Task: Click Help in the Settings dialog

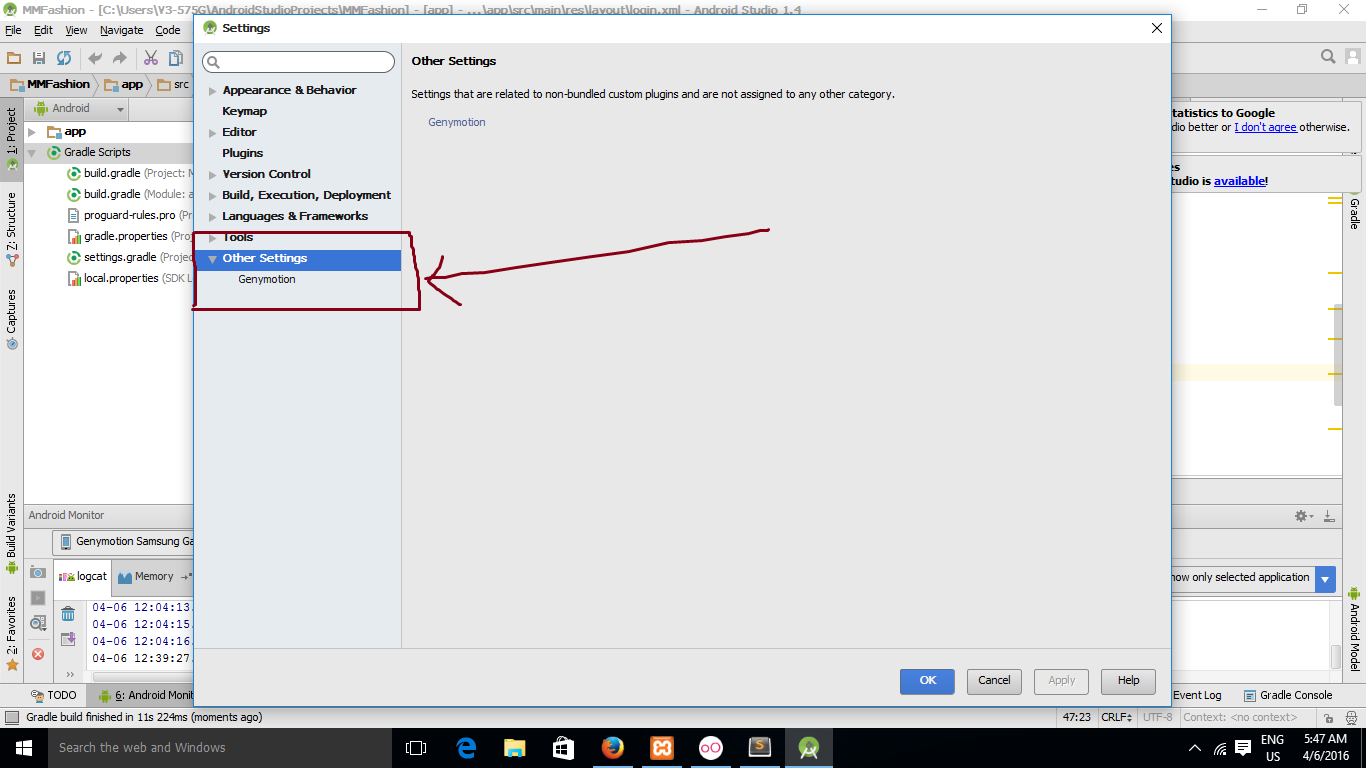Action: [x=1128, y=681]
